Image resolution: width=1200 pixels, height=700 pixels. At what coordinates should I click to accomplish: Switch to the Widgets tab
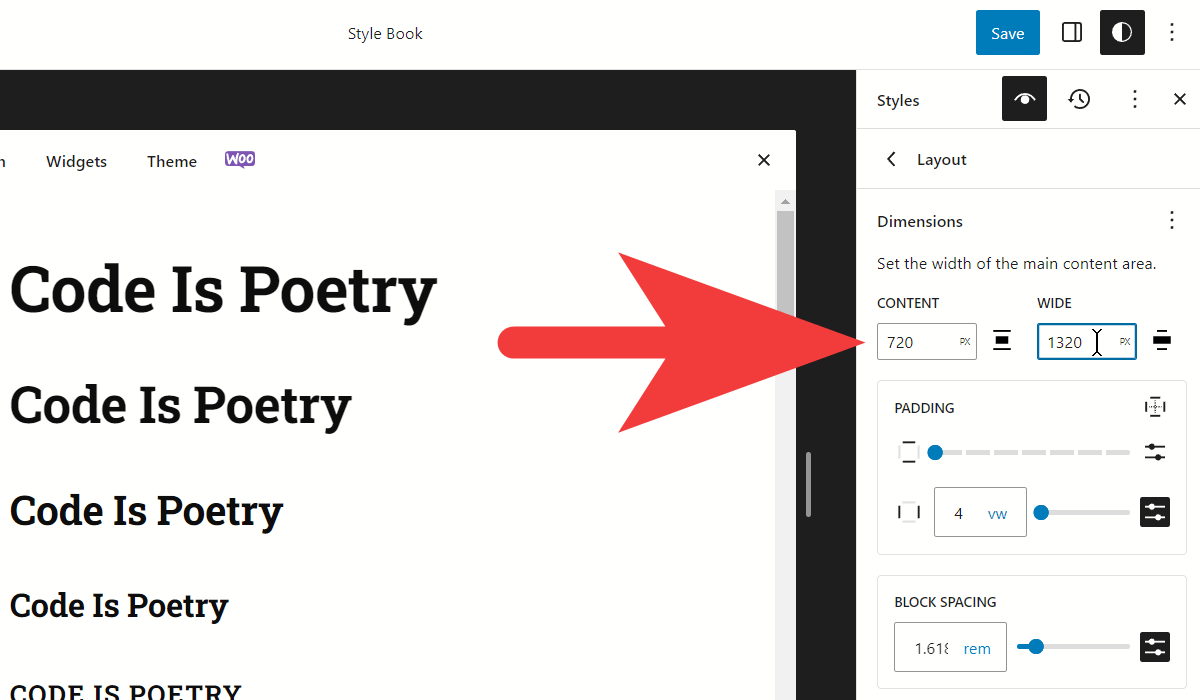pyautogui.click(x=76, y=161)
